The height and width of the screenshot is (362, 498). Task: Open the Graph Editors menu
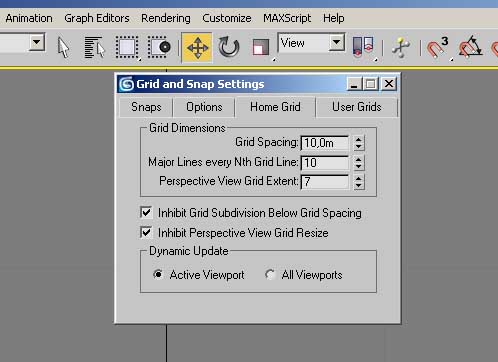(x=97, y=18)
